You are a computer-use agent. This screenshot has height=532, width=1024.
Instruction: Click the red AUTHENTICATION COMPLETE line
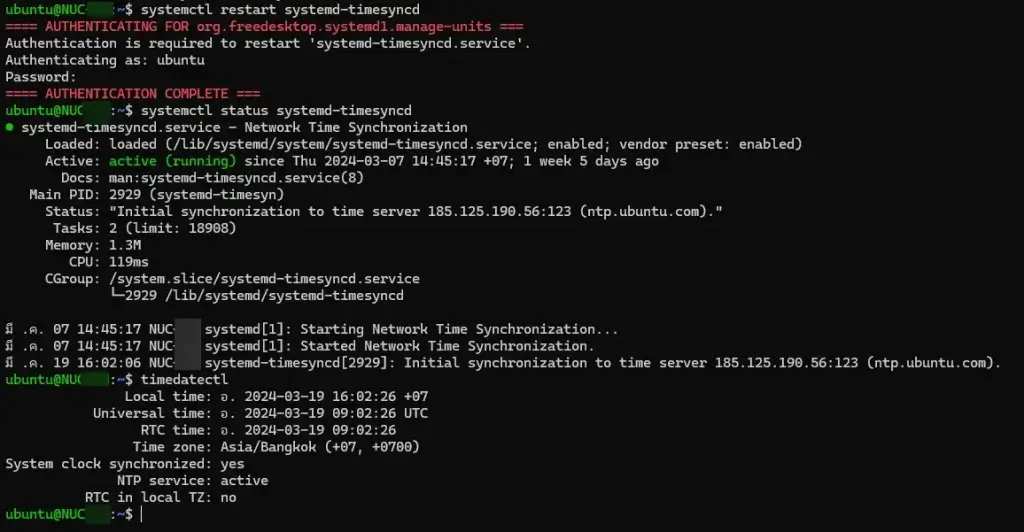click(x=123, y=94)
